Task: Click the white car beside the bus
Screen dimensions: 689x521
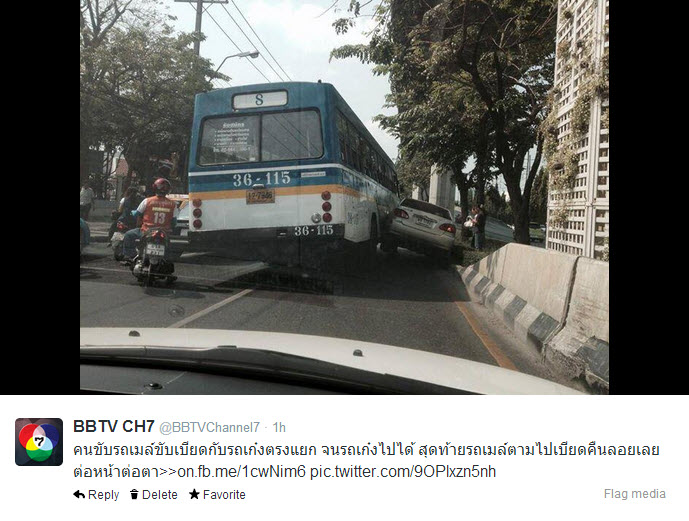Action: point(419,226)
